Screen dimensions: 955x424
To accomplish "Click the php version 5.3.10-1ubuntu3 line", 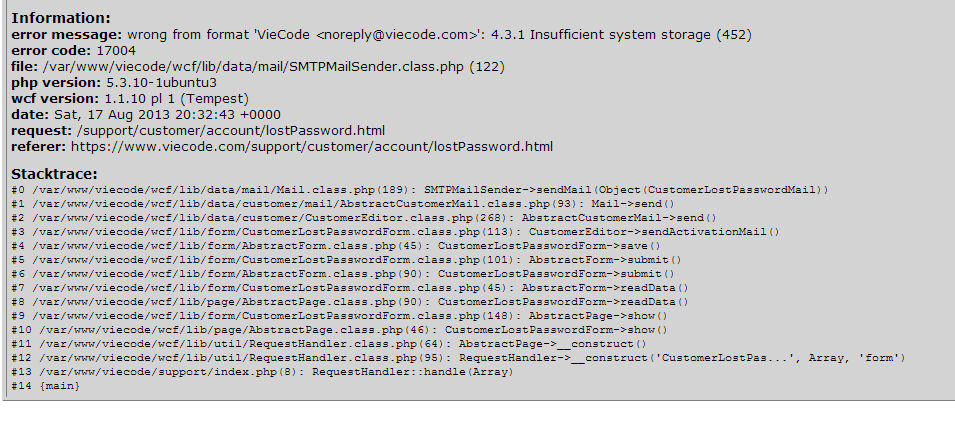I will 114,83.
